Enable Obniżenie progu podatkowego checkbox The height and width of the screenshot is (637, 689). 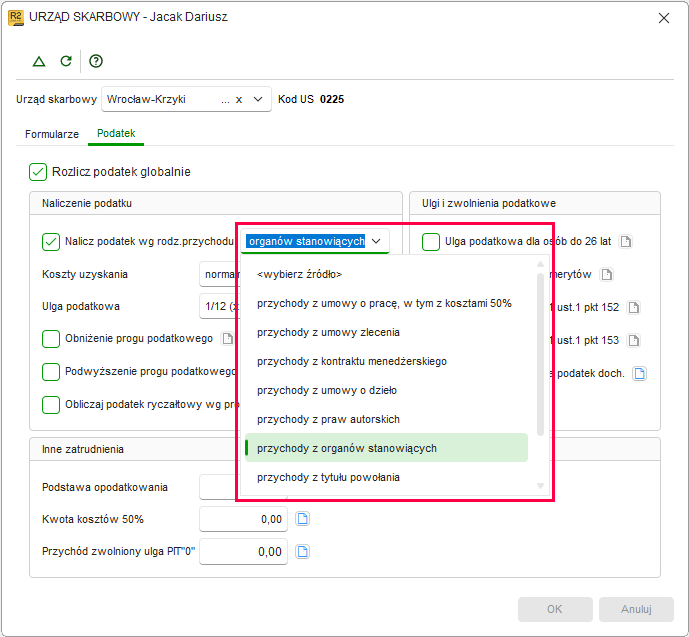click(x=51, y=339)
